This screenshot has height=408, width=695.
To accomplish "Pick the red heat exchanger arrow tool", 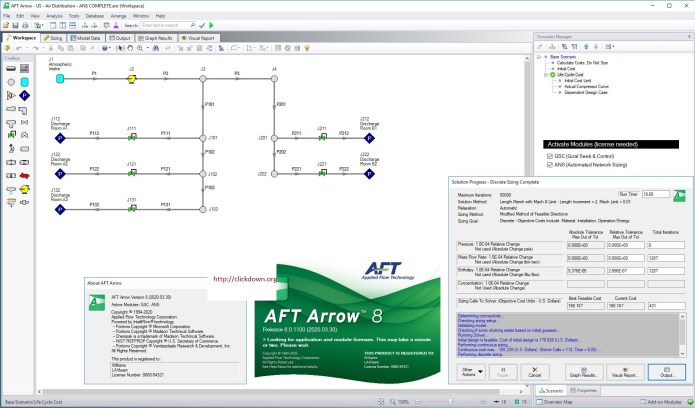I will click(x=24, y=176).
